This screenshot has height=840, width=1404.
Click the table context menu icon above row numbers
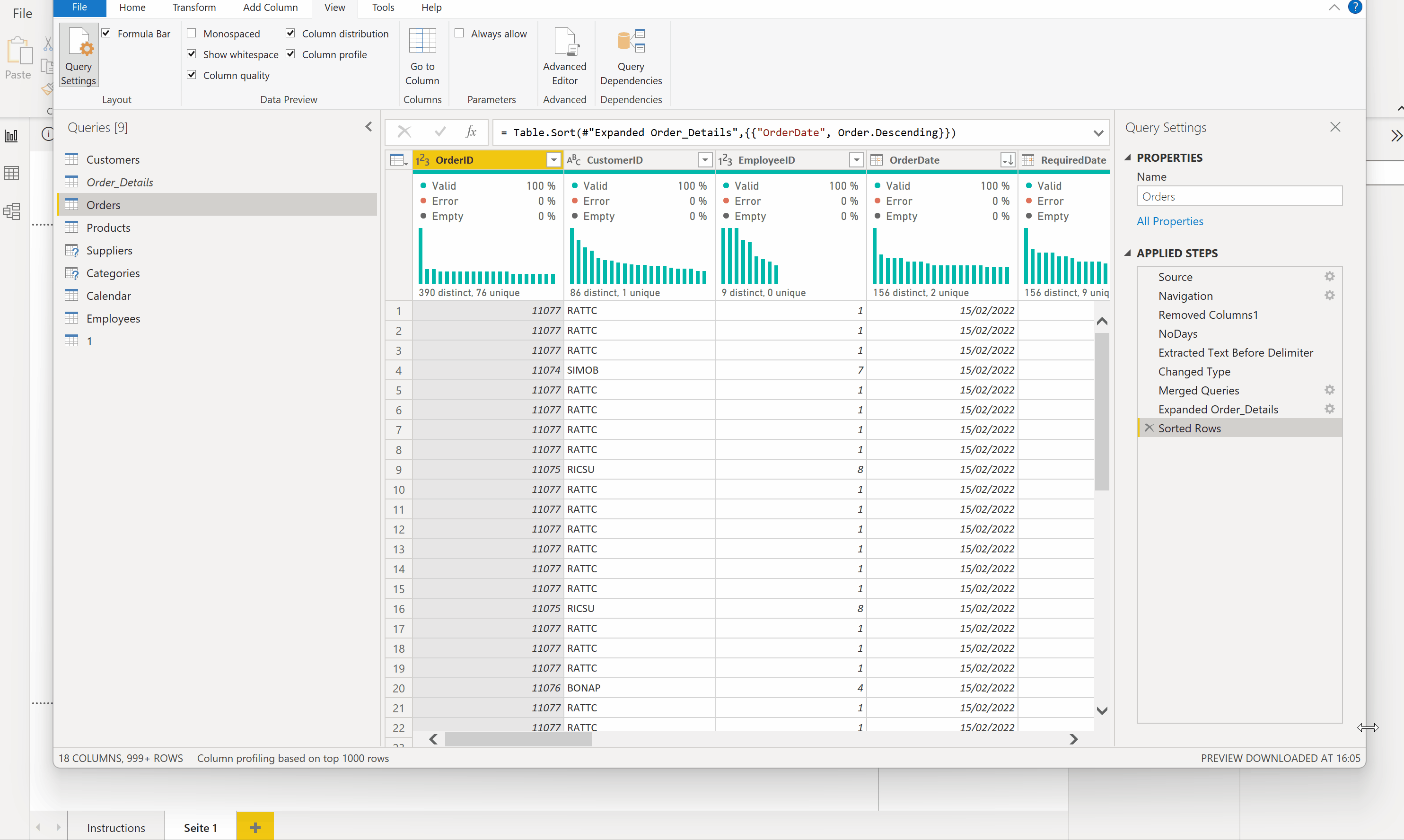click(x=398, y=160)
